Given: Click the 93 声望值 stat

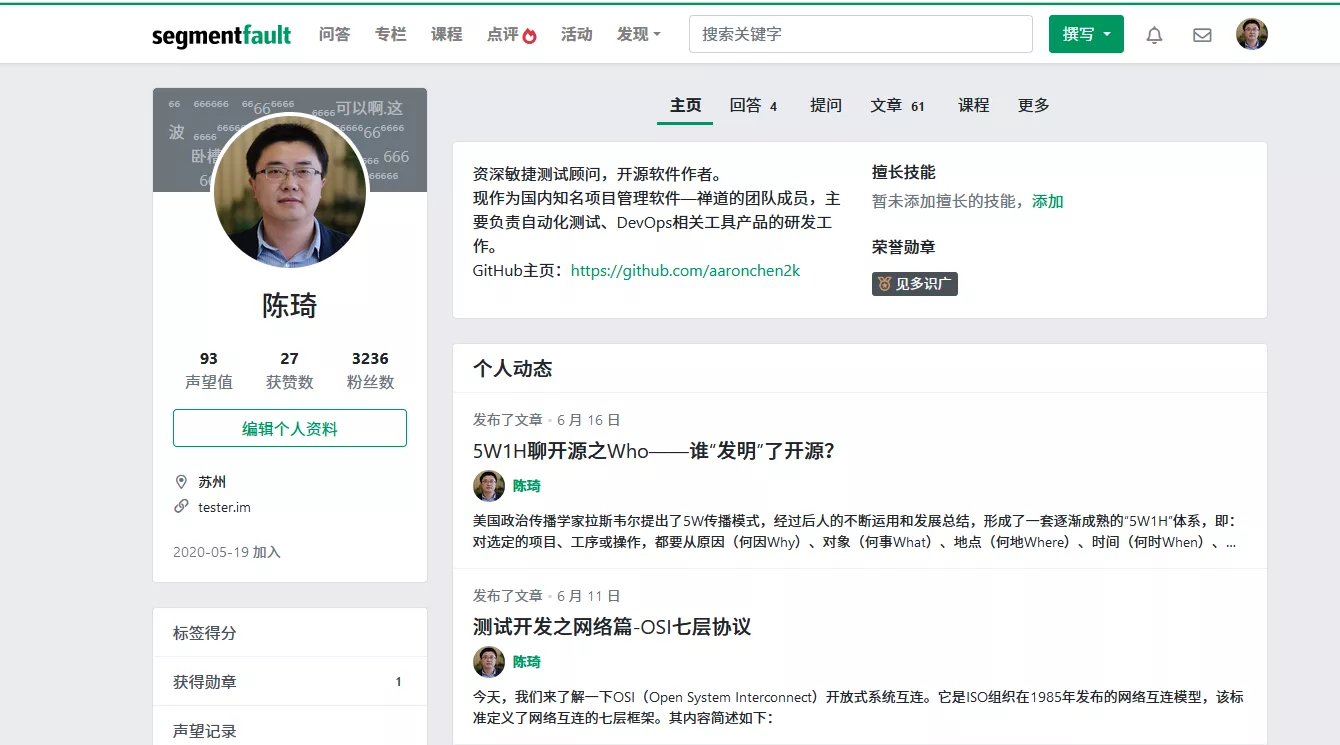Looking at the screenshot, I should (209, 370).
